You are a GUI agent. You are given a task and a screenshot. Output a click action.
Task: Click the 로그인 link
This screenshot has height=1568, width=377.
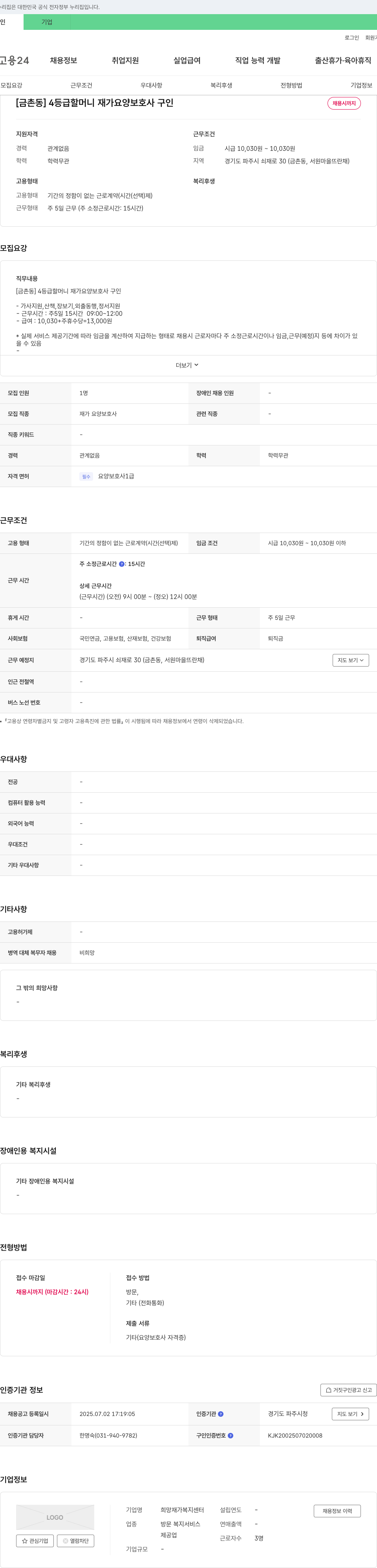click(x=351, y=38)
